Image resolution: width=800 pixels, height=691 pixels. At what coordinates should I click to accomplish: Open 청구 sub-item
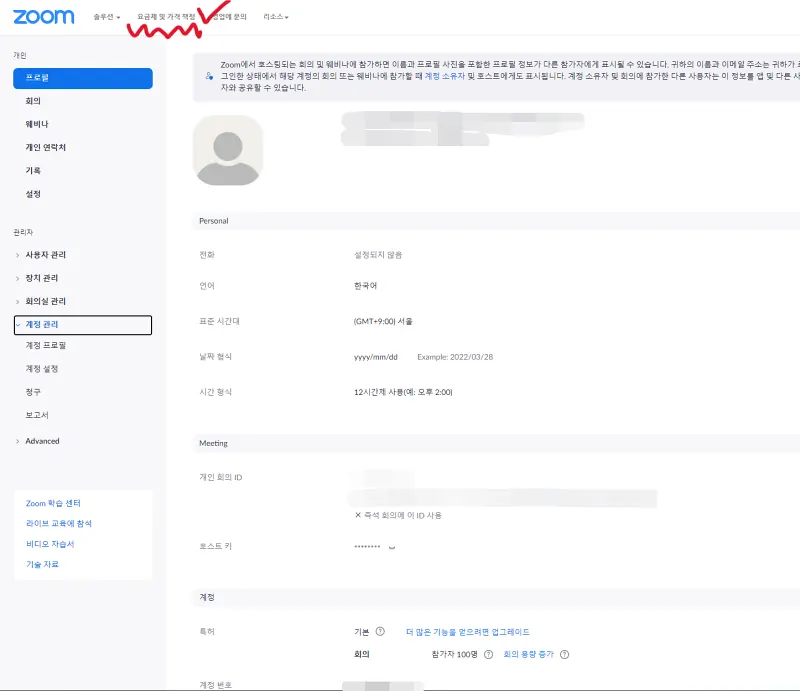coord(33,392)
